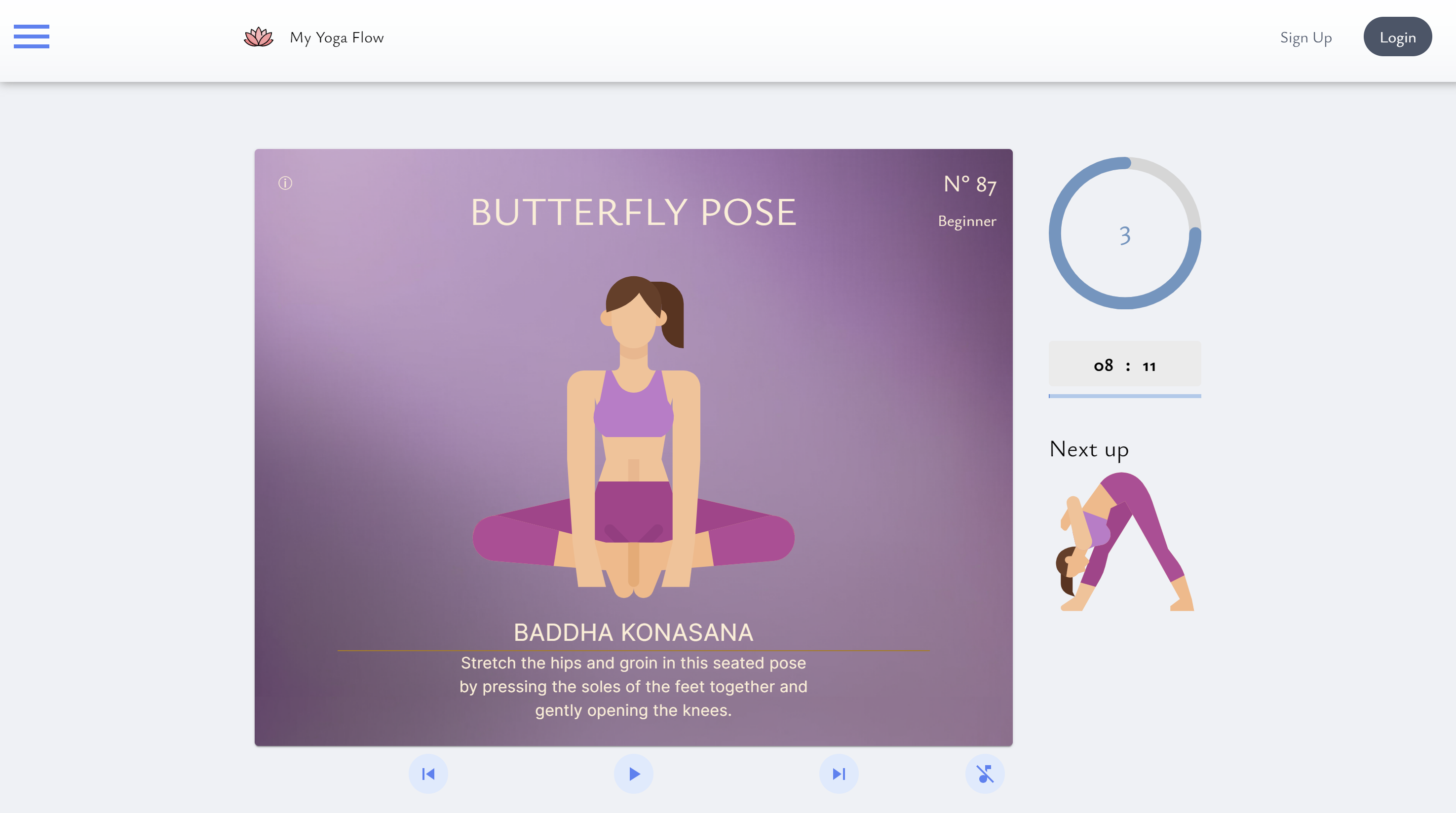Image resolution: width=1456 pixels, height=813 pixels.
Task: Click the flow progress bar under the timer
Action: [1124, 396]
